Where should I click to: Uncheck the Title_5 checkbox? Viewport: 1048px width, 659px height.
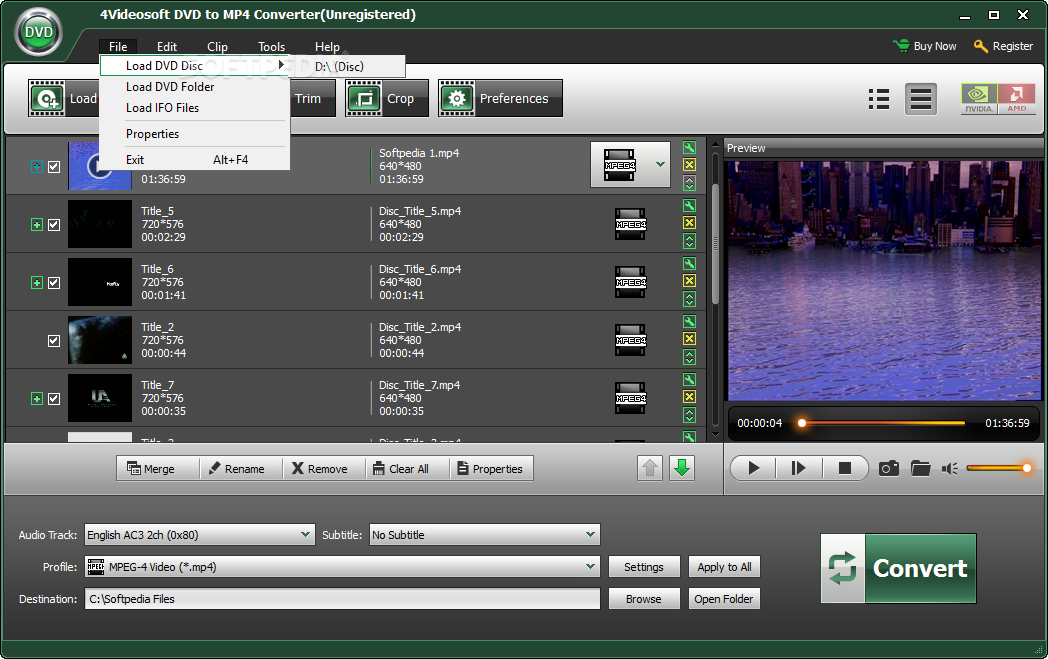(x=54, y=225)
